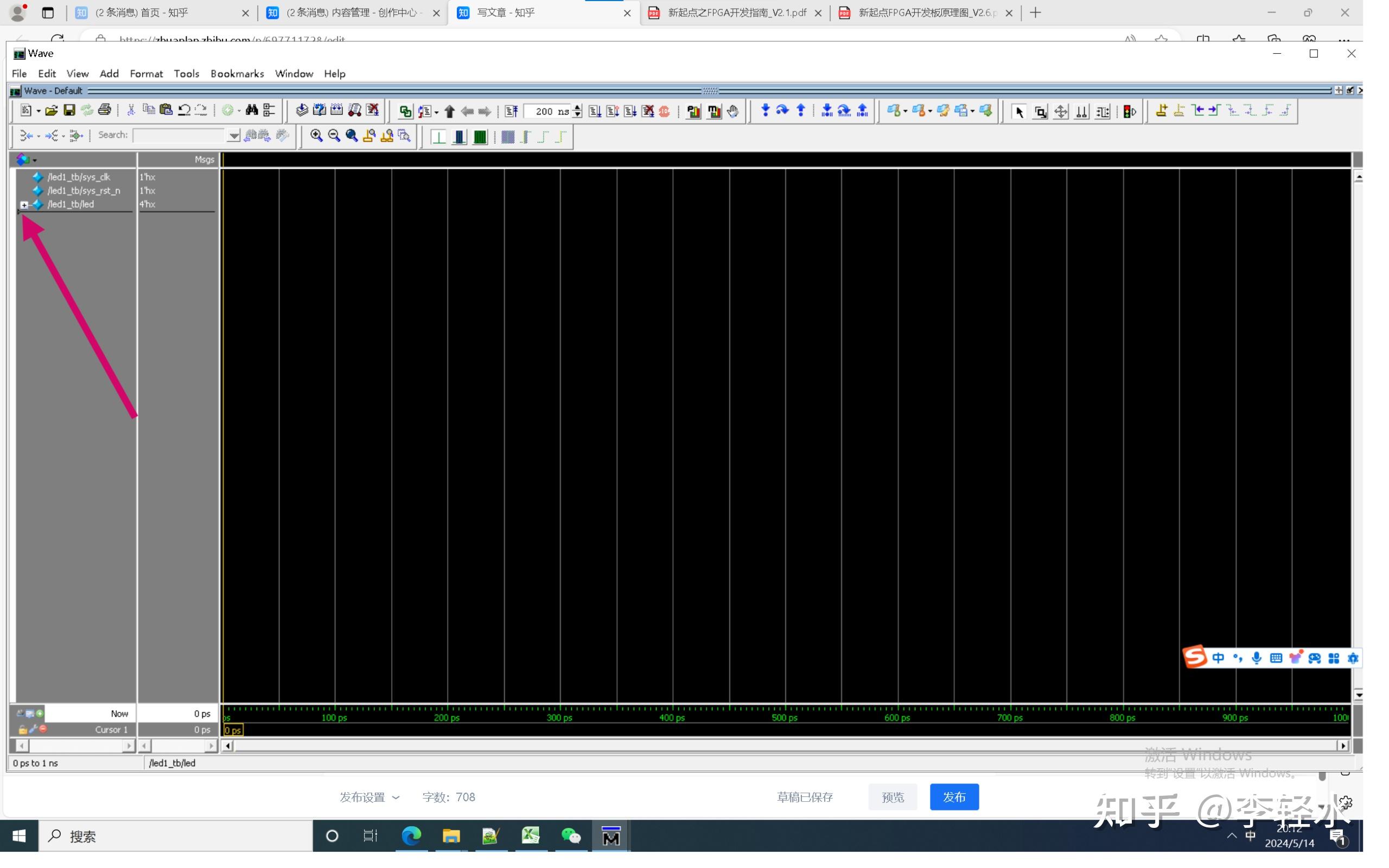Undo the last action with the undo arrow

pos(184,110)
